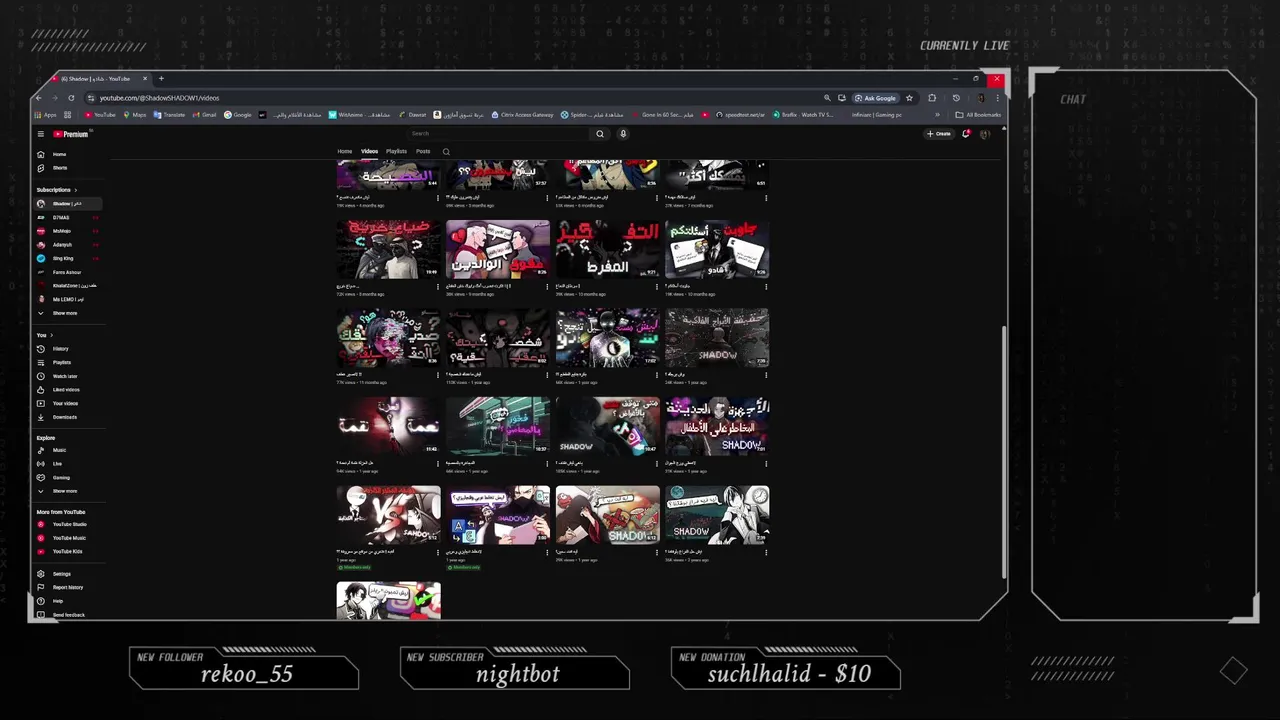Open YouTube Studio from the sidebar
The height and width of the screenshot is (720, 1280).
(x=68, y=524)
